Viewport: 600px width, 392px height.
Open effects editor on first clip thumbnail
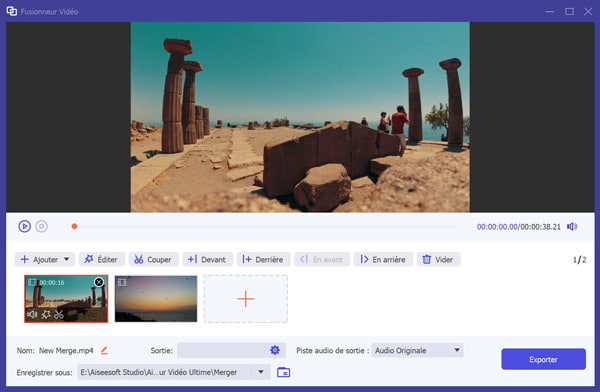[46, 314]
